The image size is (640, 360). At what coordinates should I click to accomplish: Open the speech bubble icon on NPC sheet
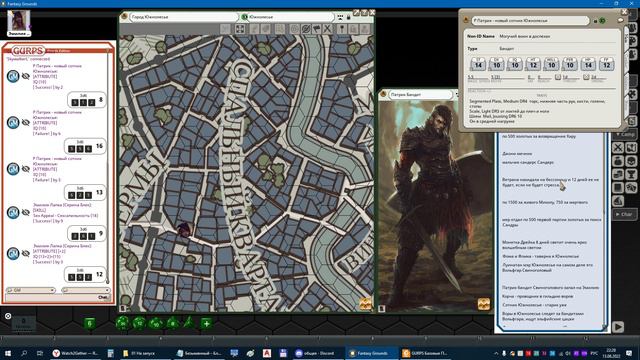pyautogui.click(x=620, y=20)
